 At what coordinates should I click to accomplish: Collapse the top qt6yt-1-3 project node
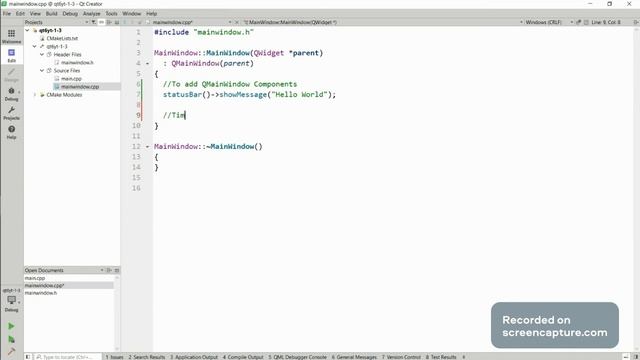point(27,30)
